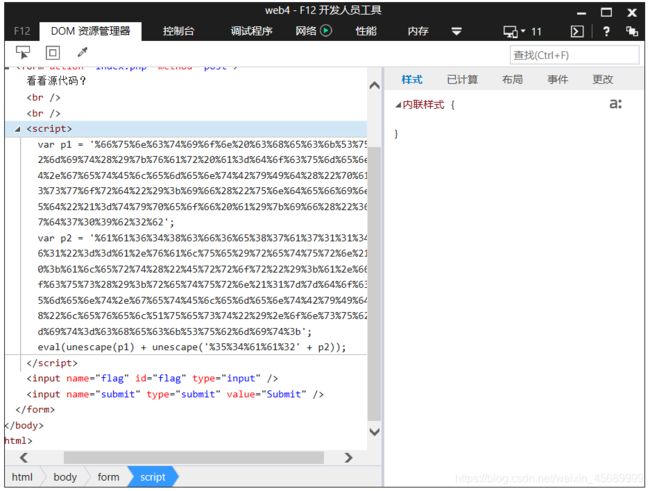Select the 事件 events tab
Viewport: 650px width, 491px height.
point(557,79)
